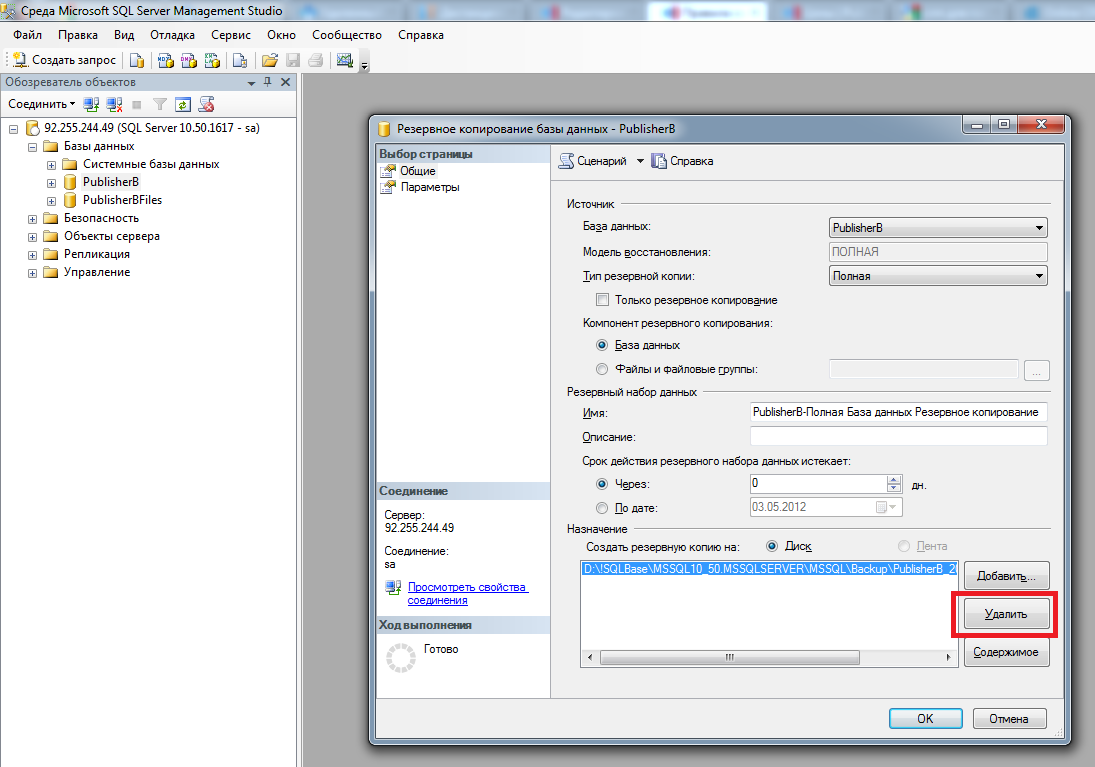
Task: Open the База данных combo box
Action: 938,228
